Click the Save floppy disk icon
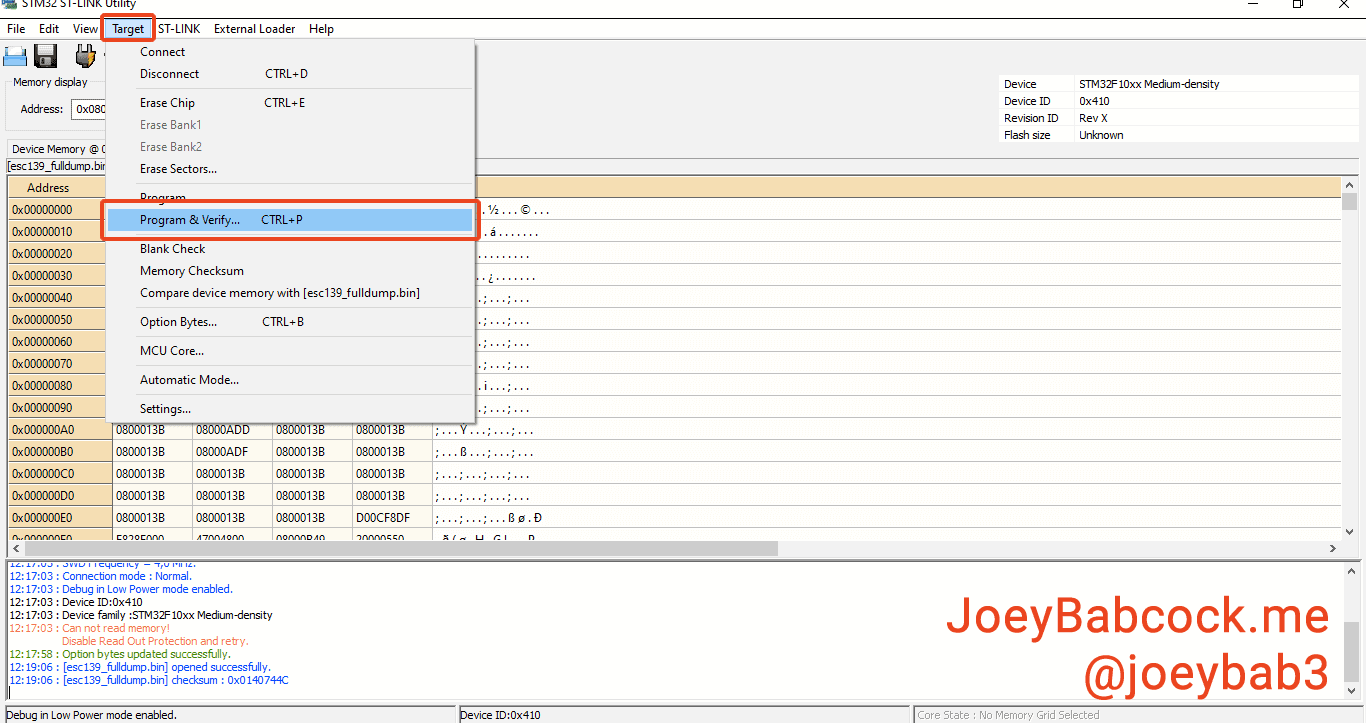Image resolution: width=1366 pixels, height=723 pixels. coord(46,56)
